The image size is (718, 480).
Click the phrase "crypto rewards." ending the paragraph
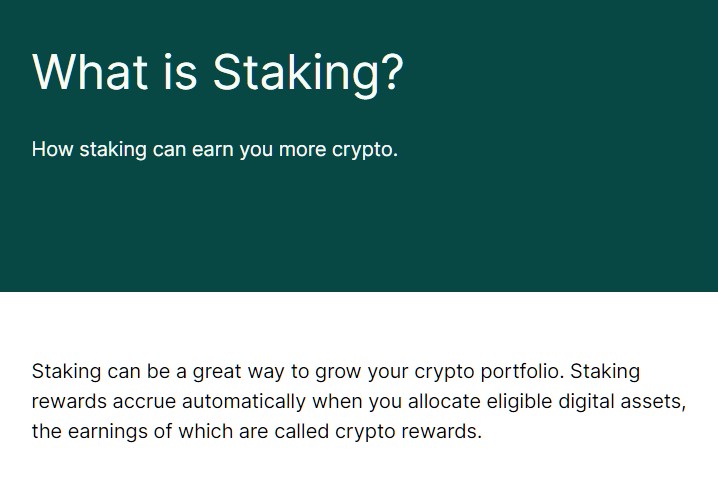408,432
